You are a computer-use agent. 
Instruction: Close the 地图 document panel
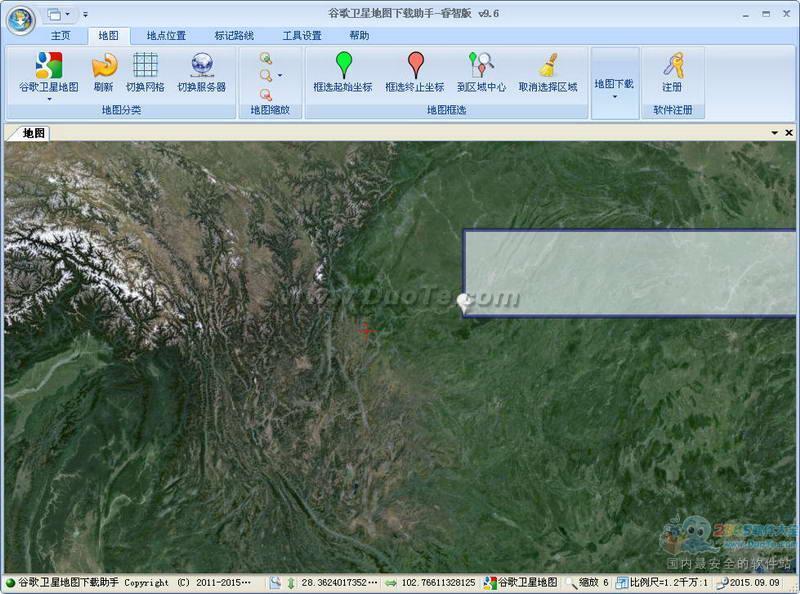tap(789, 133)
